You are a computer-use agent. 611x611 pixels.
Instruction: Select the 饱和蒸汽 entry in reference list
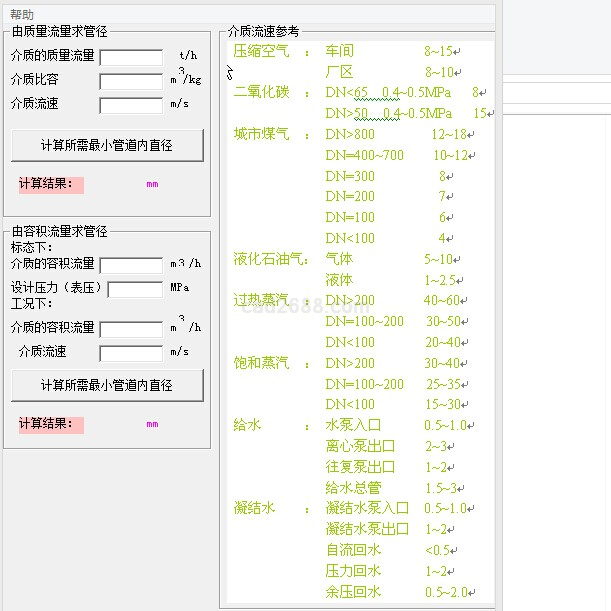pyautogui.click(x=261, y=363)
